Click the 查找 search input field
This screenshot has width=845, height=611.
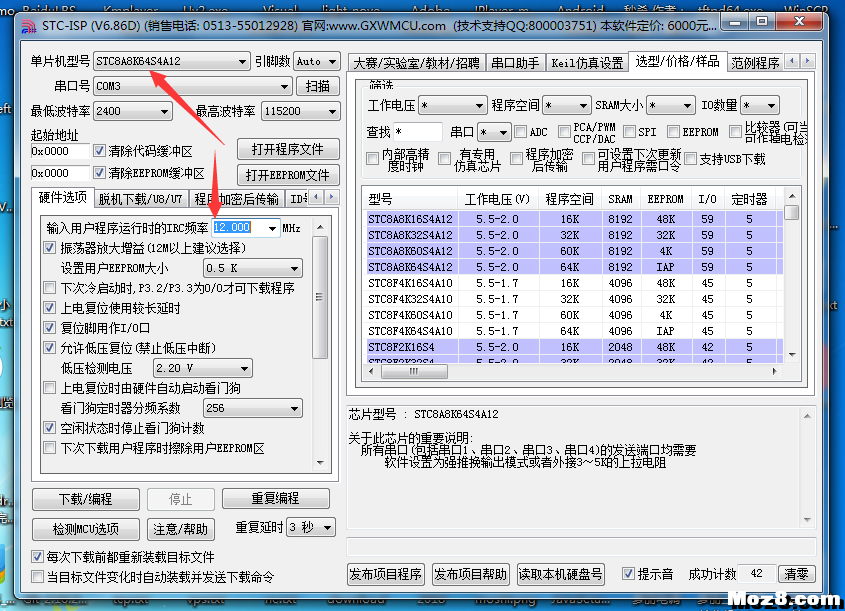coord(418,132)
